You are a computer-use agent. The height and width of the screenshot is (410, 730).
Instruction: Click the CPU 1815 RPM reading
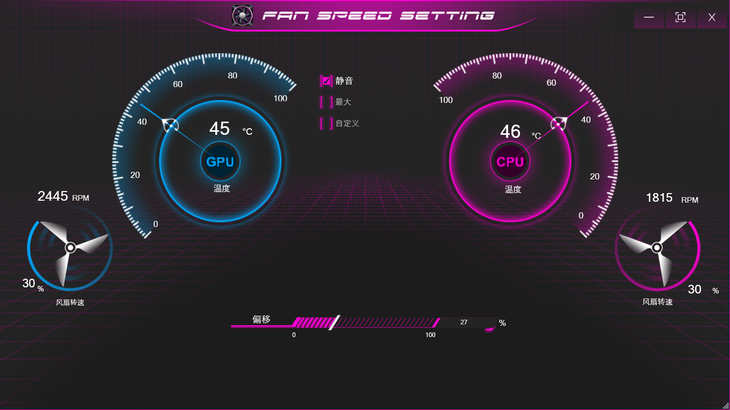tap(661, 198)
